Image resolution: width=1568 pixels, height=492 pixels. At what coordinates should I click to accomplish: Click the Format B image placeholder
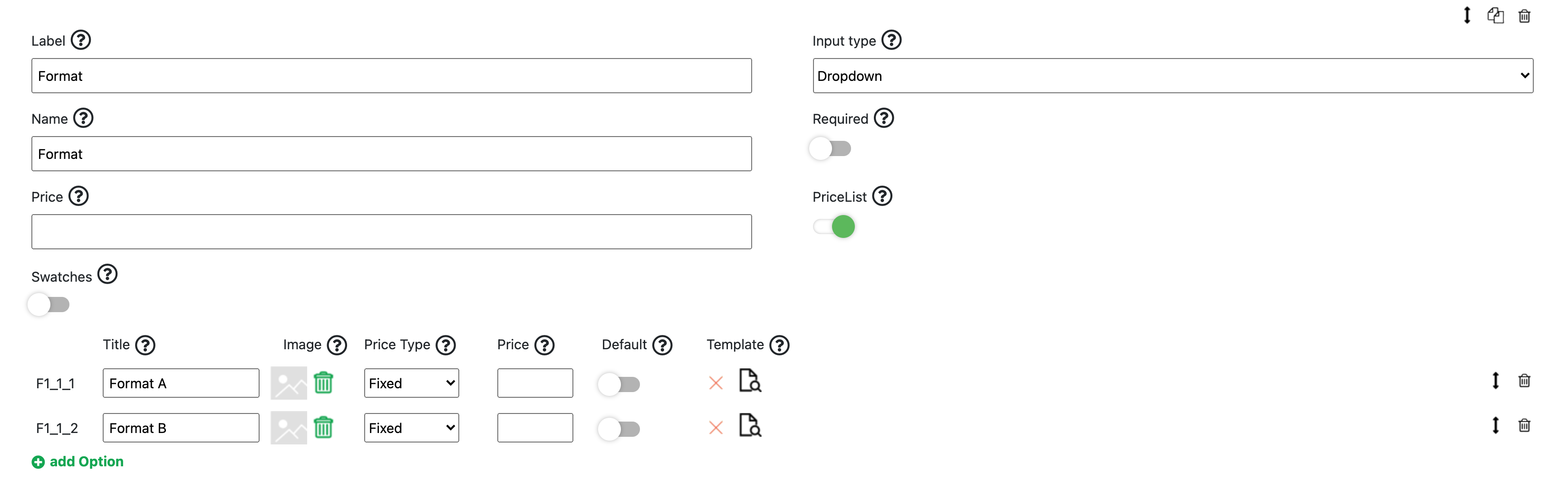tap(289, 428)
